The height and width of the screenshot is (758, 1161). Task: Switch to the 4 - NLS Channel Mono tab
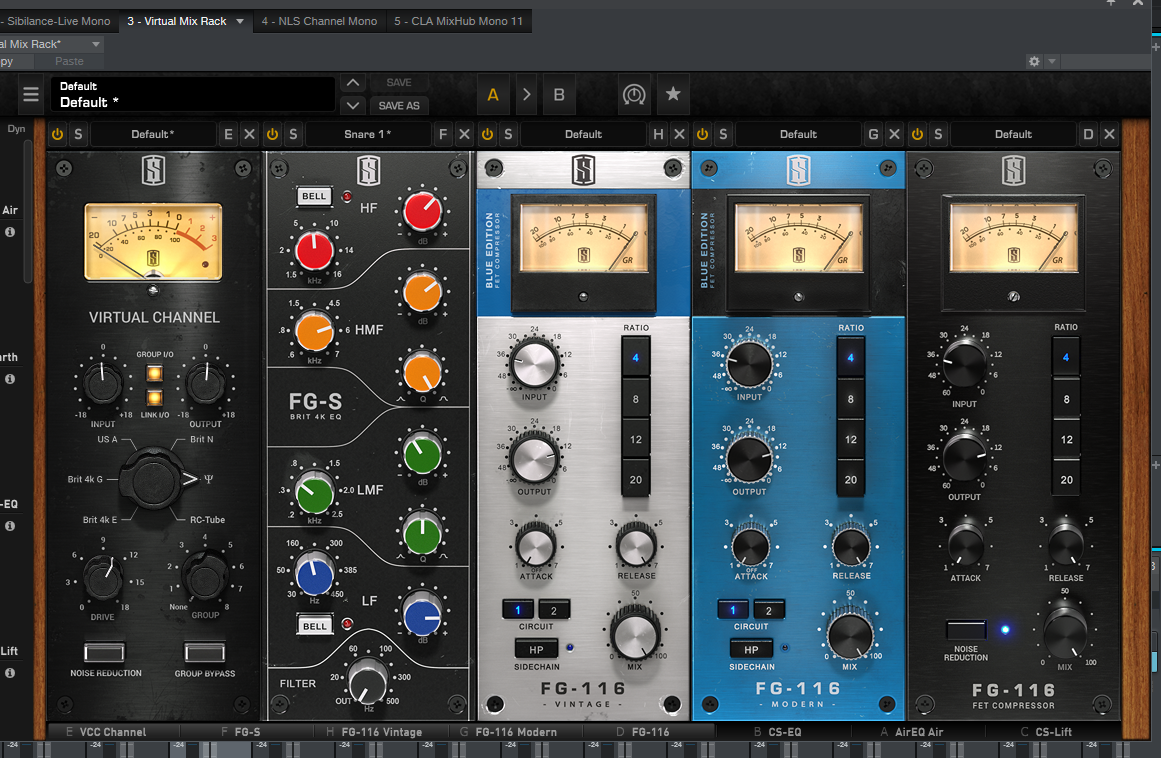[319, 21]
